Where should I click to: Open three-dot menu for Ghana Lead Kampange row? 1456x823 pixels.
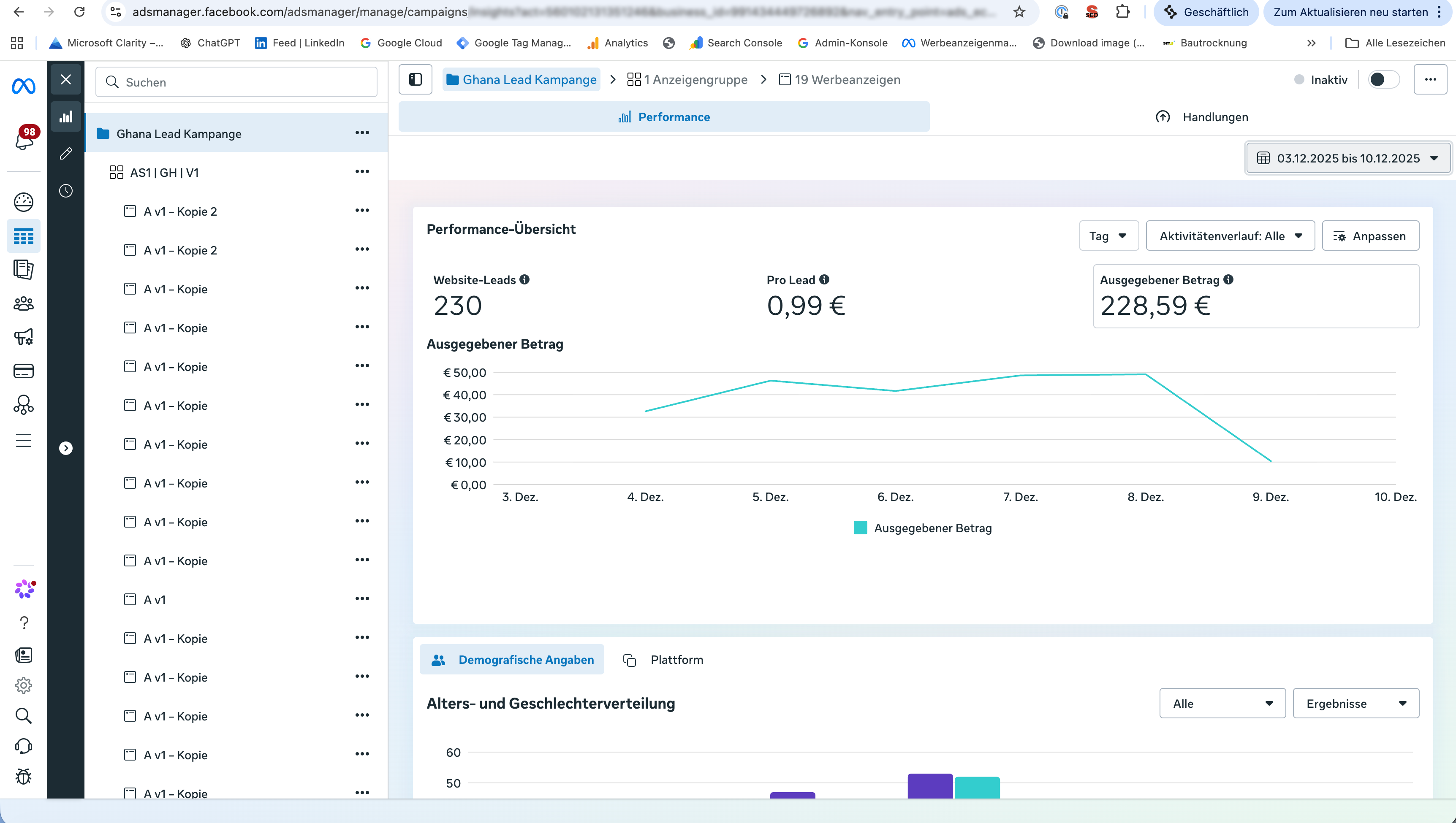coord(362,133)
